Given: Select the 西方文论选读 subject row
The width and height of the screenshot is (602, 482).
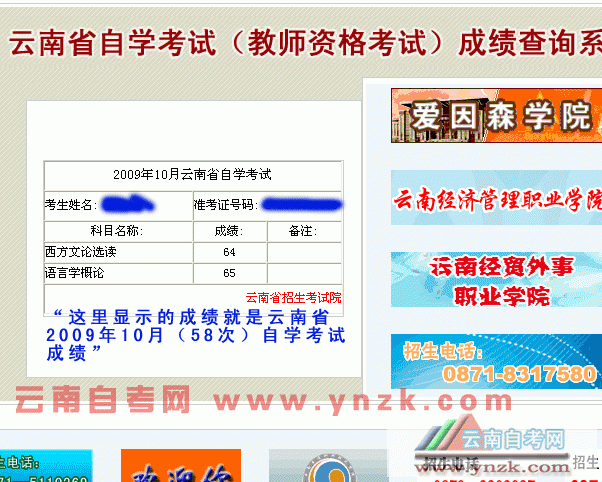Looking at the screenshot, I should [x=80, y=251].
